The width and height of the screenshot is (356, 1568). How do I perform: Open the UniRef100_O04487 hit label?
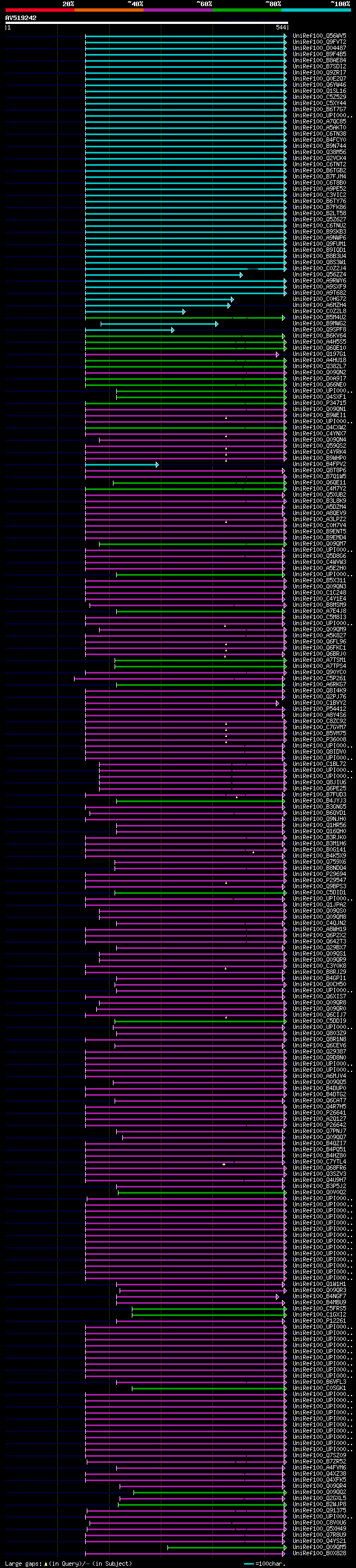tap(319, 48)
